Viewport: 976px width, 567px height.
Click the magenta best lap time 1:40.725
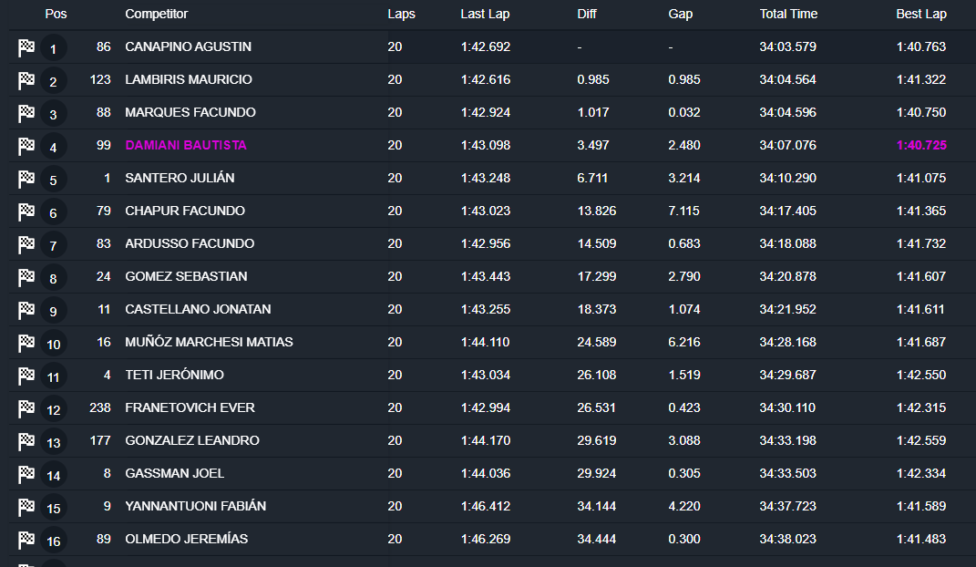pos(921,145)
